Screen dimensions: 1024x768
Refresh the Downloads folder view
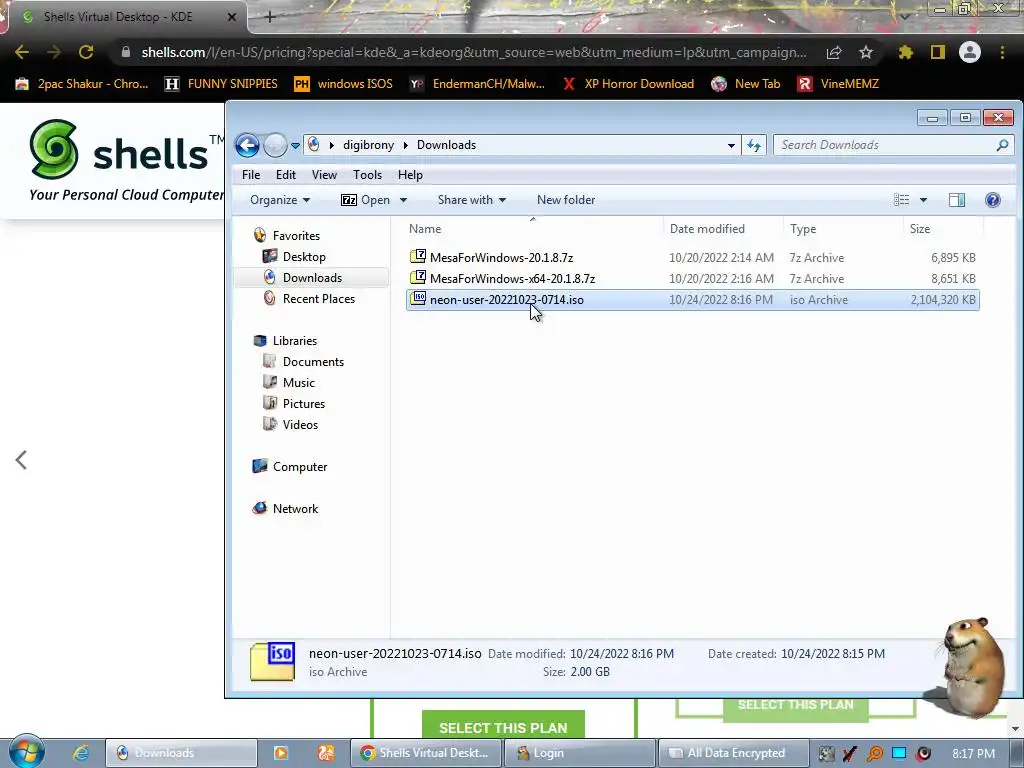point(754,145)
